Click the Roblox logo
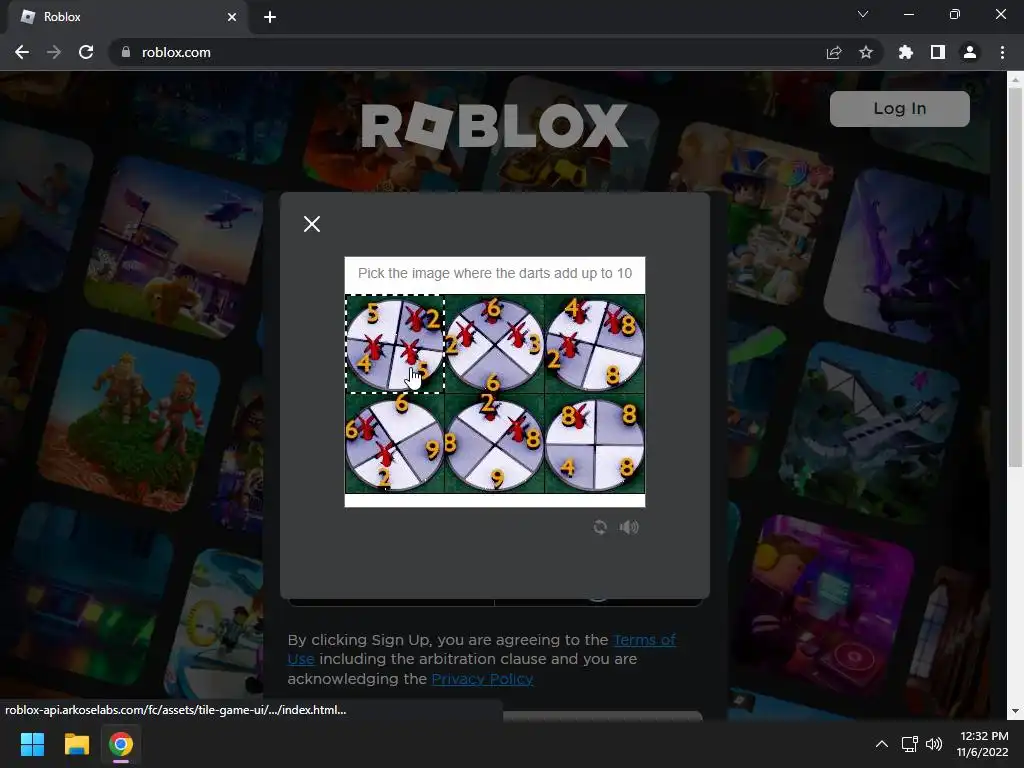 (494, 125)
